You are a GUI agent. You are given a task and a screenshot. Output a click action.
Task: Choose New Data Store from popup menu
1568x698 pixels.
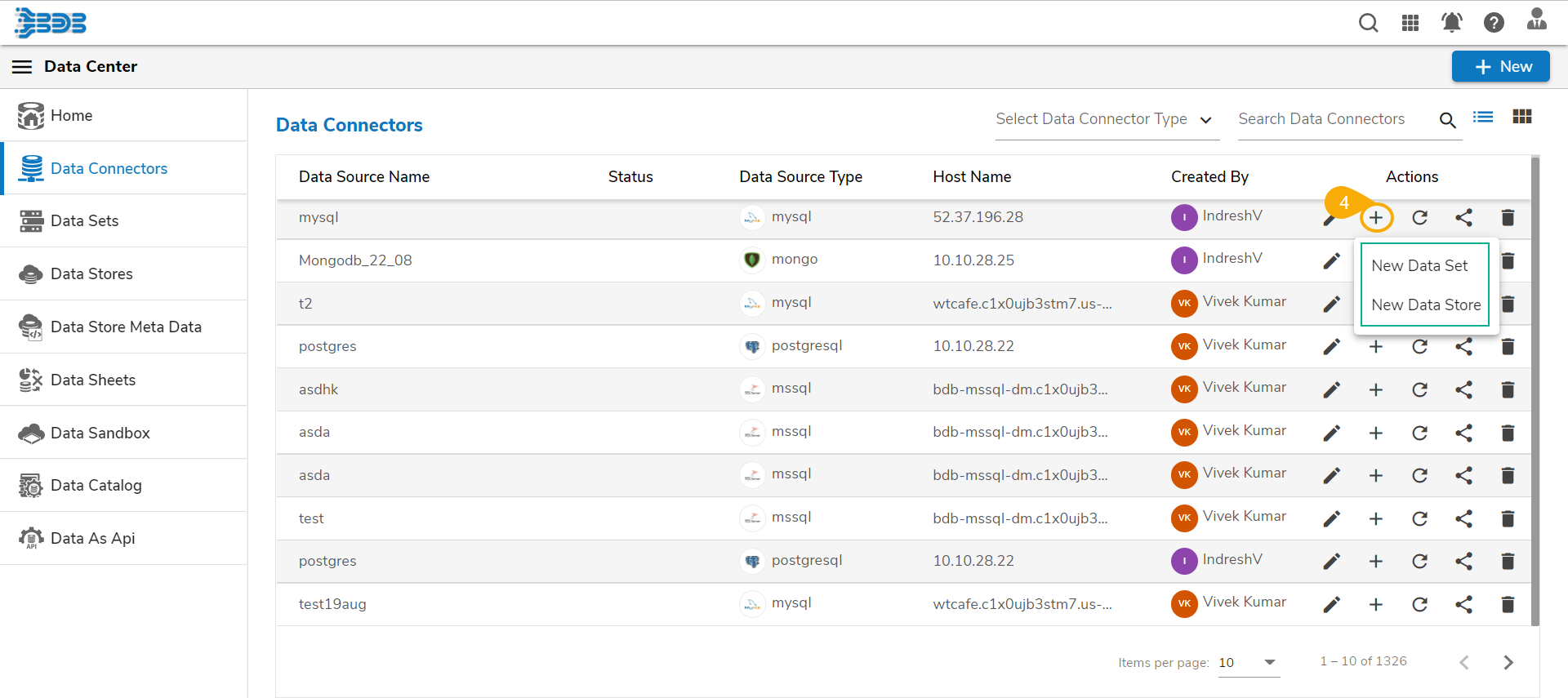[1425, 305]
